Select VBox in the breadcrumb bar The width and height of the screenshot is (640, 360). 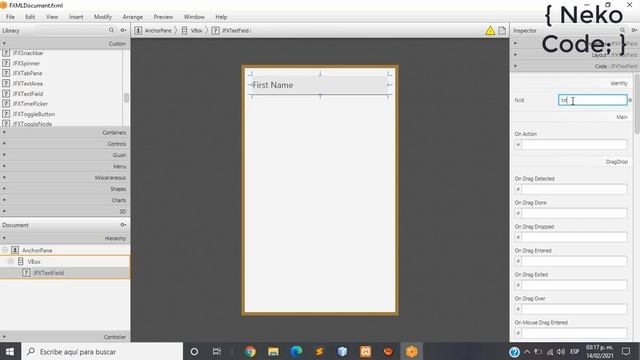click(192, 31)
